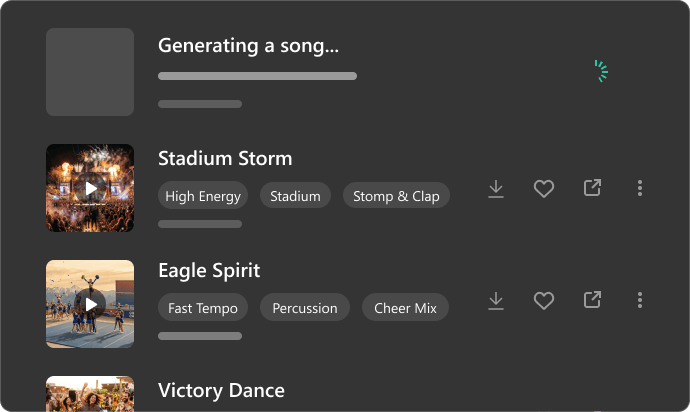The image size is (690, 412).
Task: Select the Cheer Mix tag
Action: [405, 308]
